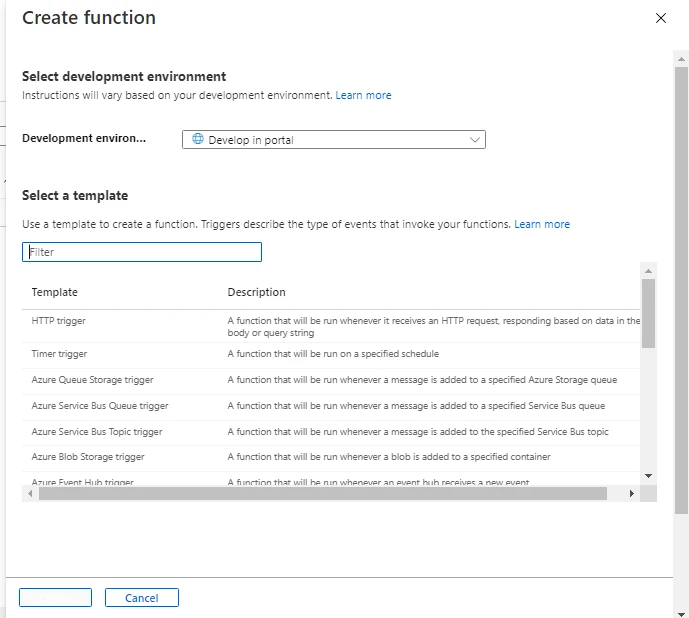Click the template list scroll up arrow
689x618 pixels.
tap(648, 271)
